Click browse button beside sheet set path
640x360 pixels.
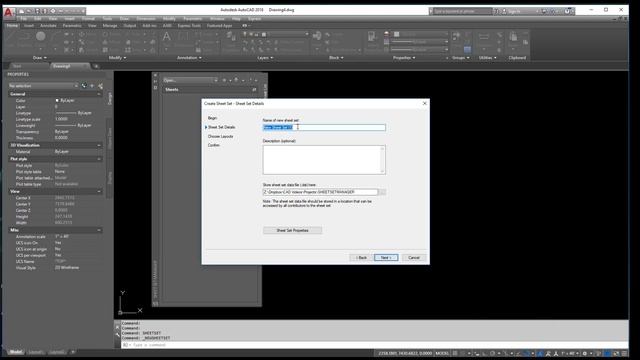point(382,192)
